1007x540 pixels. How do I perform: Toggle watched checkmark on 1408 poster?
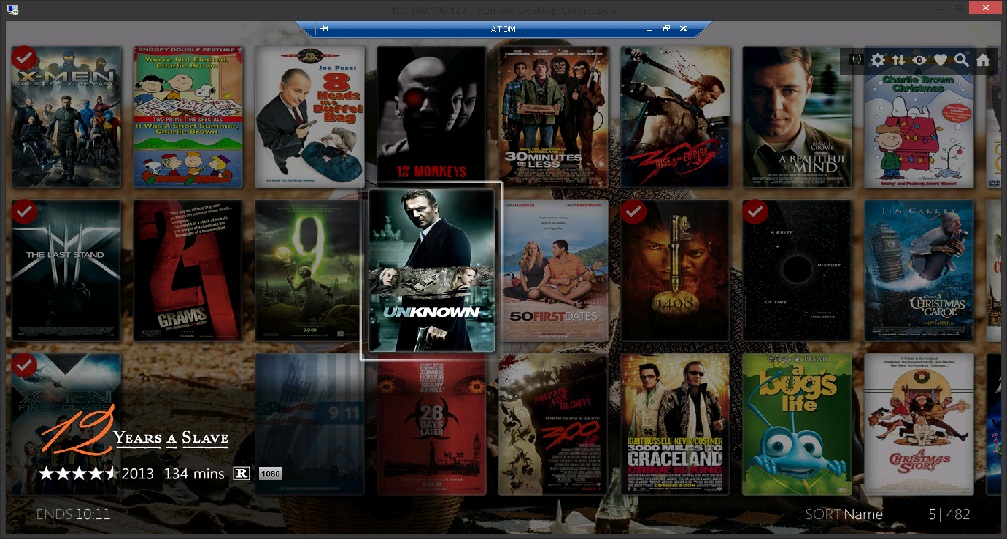(633, 212)
